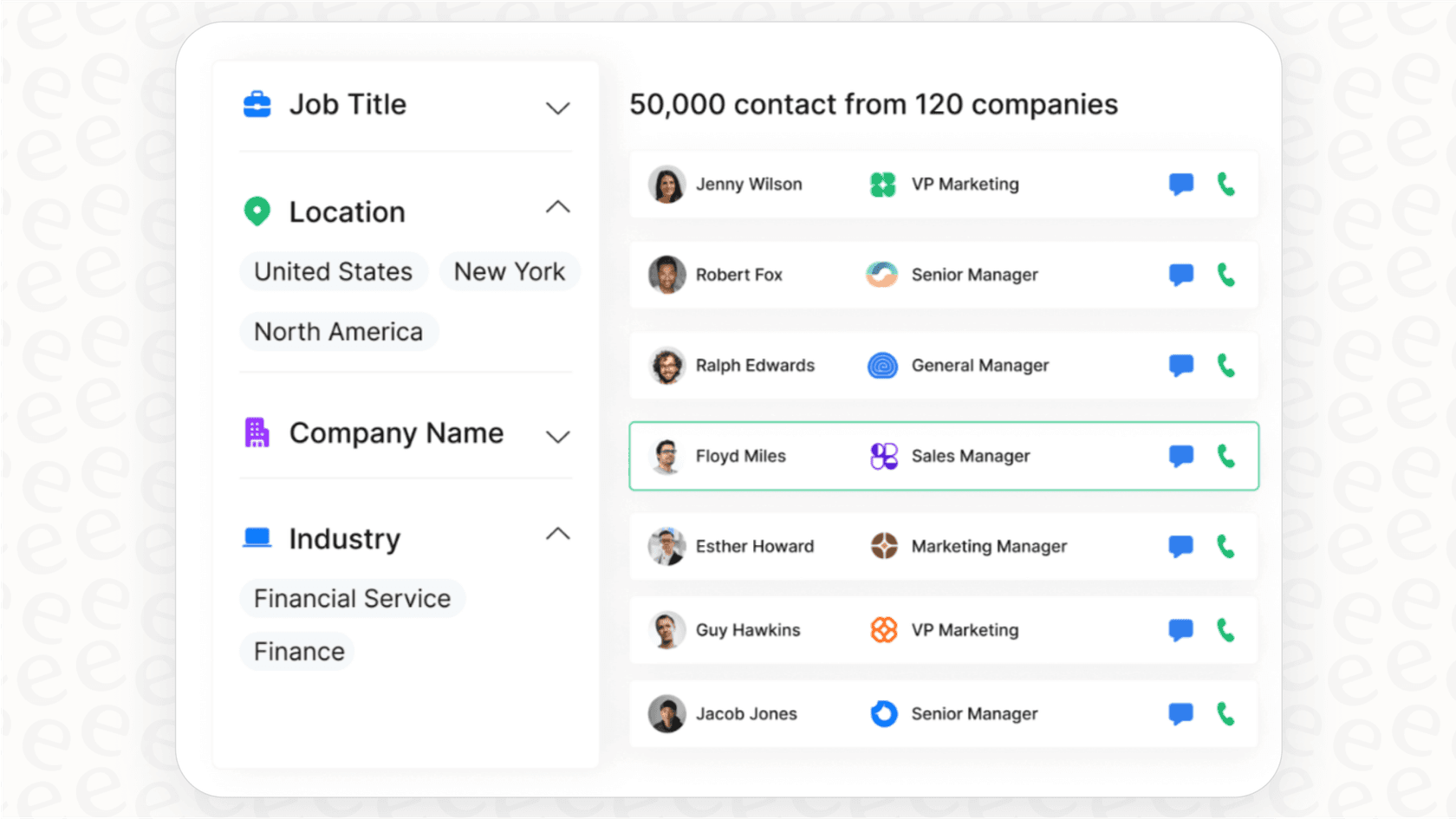Select Esther Howard's contact row
The image size is (1456, 819).
(x=944, y=546)
